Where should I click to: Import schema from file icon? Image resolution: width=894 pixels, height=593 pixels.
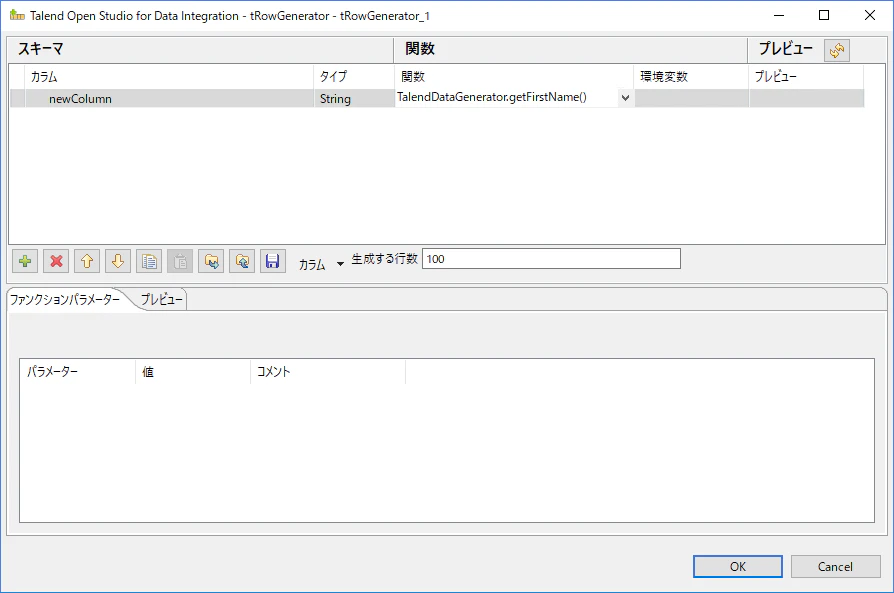[x=211, y=262]
